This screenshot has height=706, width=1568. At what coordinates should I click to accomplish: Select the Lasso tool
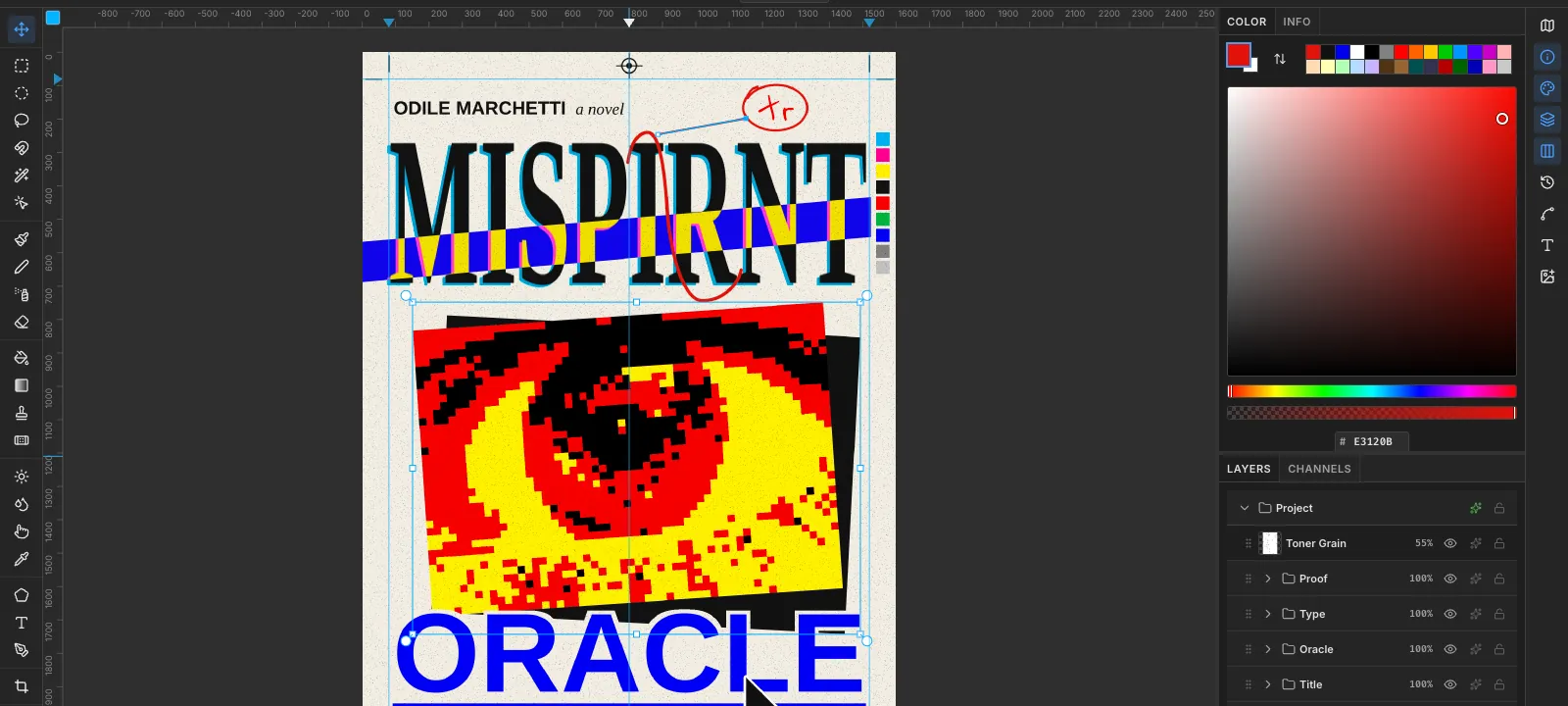[22, 121]
